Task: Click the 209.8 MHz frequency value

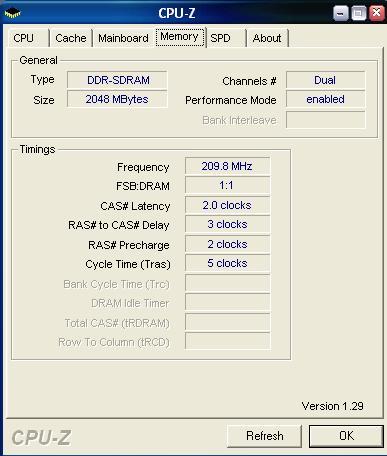Action: pos(227,166)
